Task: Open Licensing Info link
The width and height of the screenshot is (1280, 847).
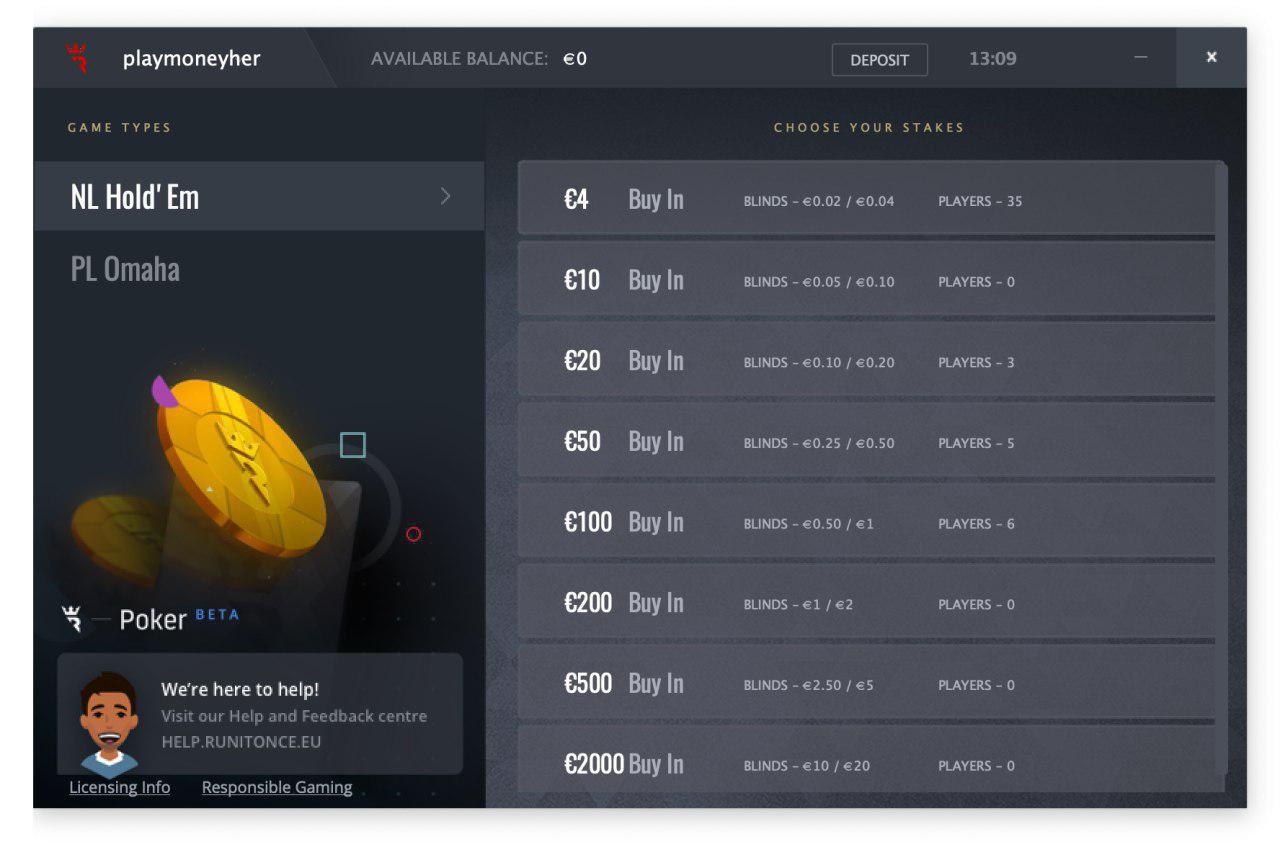Action: [x=120, y=788]
